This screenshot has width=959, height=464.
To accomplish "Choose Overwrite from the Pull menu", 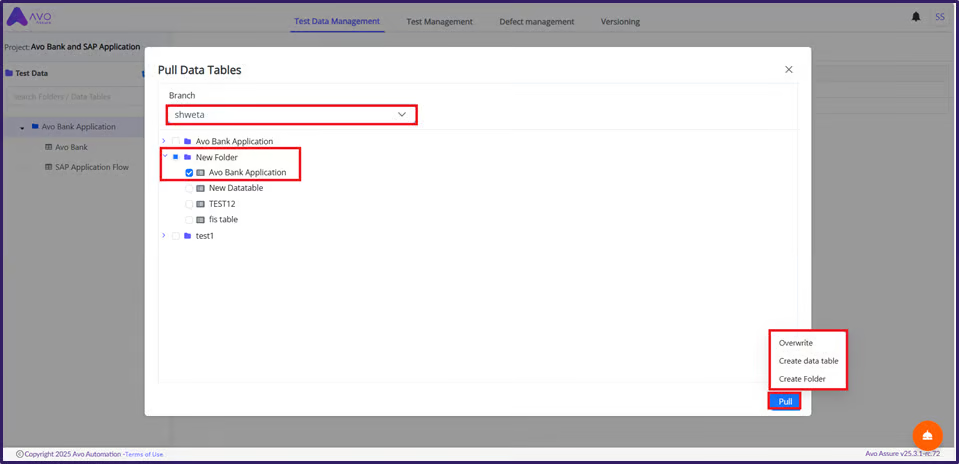I will tap(795, 343).
